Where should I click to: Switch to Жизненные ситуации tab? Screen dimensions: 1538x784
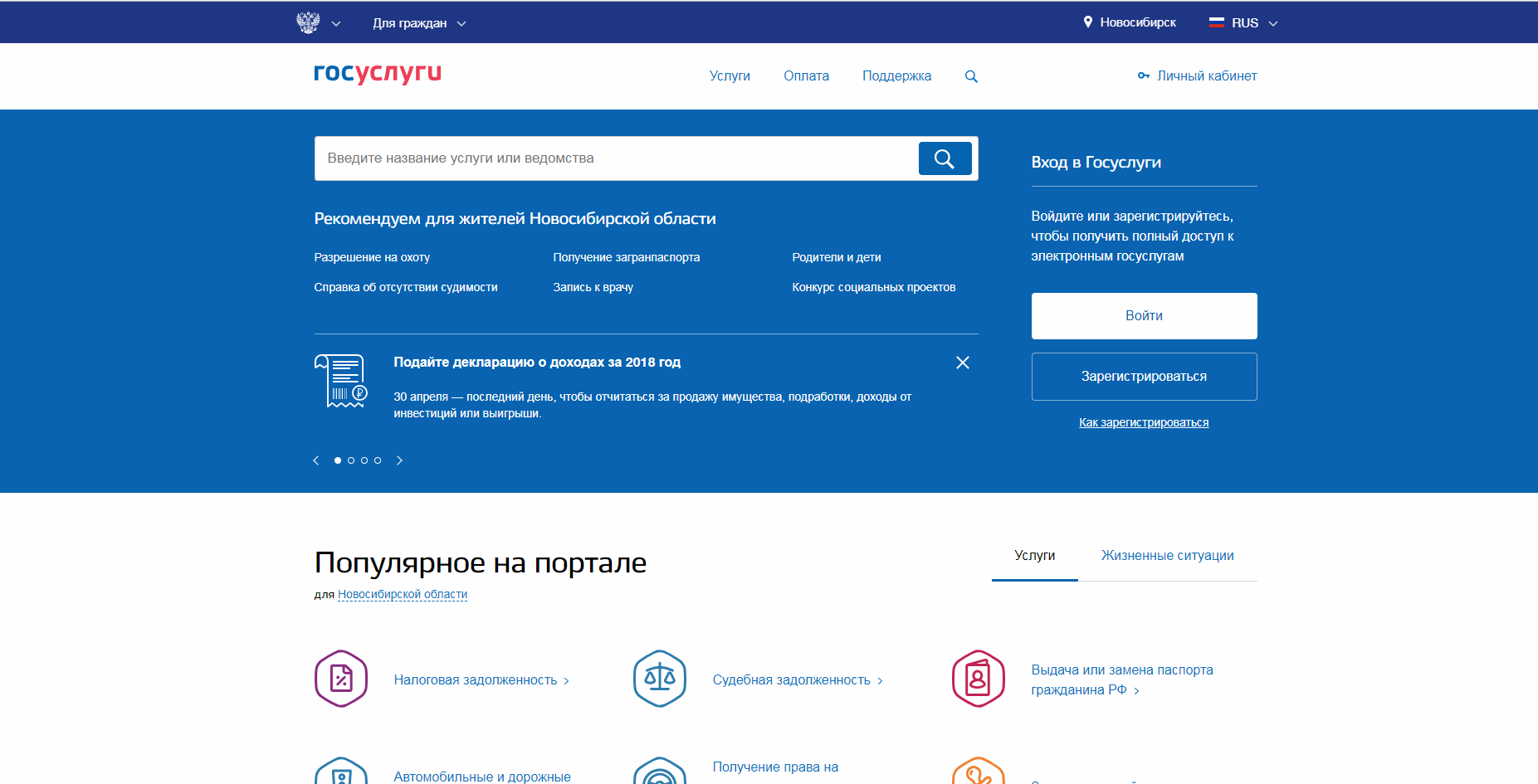(x=1167, y=556)
